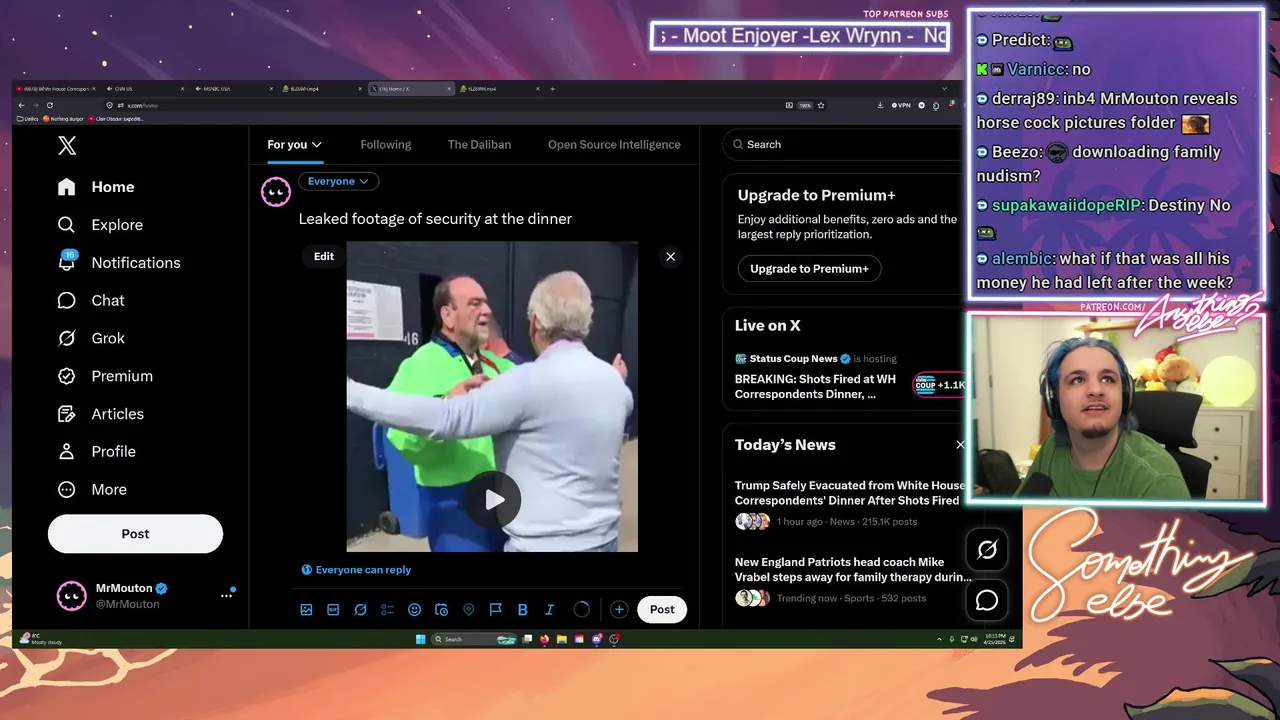
Task: Toggle bold formatting in composer
Action: click(x=522, y=610)
